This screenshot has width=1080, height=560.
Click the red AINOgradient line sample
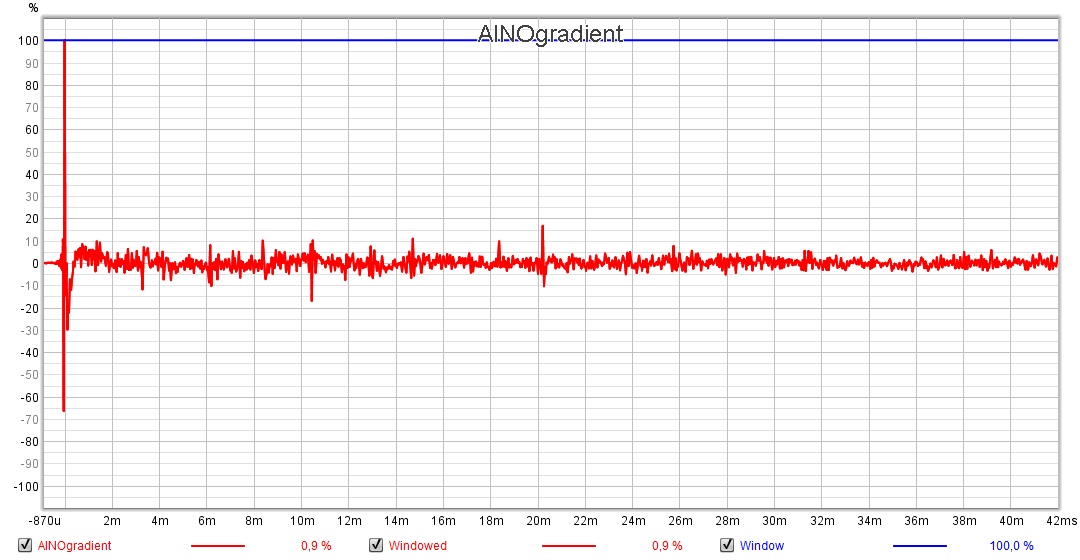click(x=218, y=546)
